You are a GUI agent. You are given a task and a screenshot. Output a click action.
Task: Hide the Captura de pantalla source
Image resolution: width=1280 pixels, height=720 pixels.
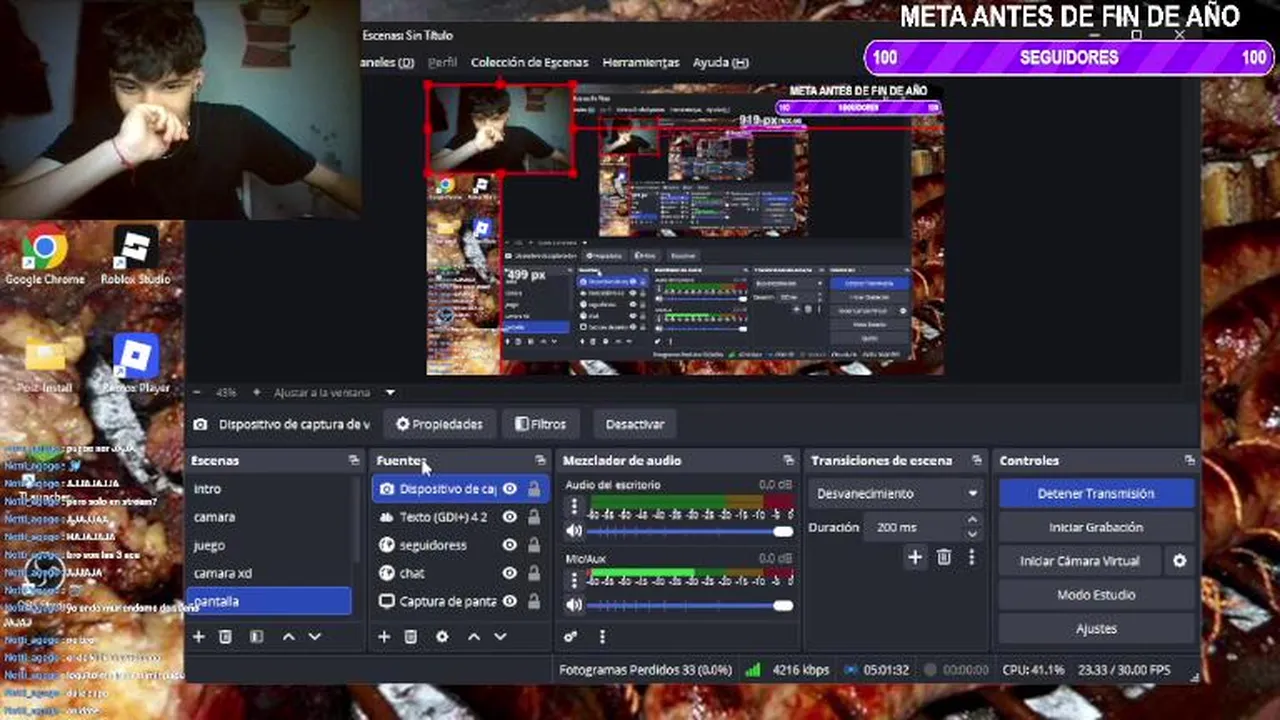coord(510,601)
